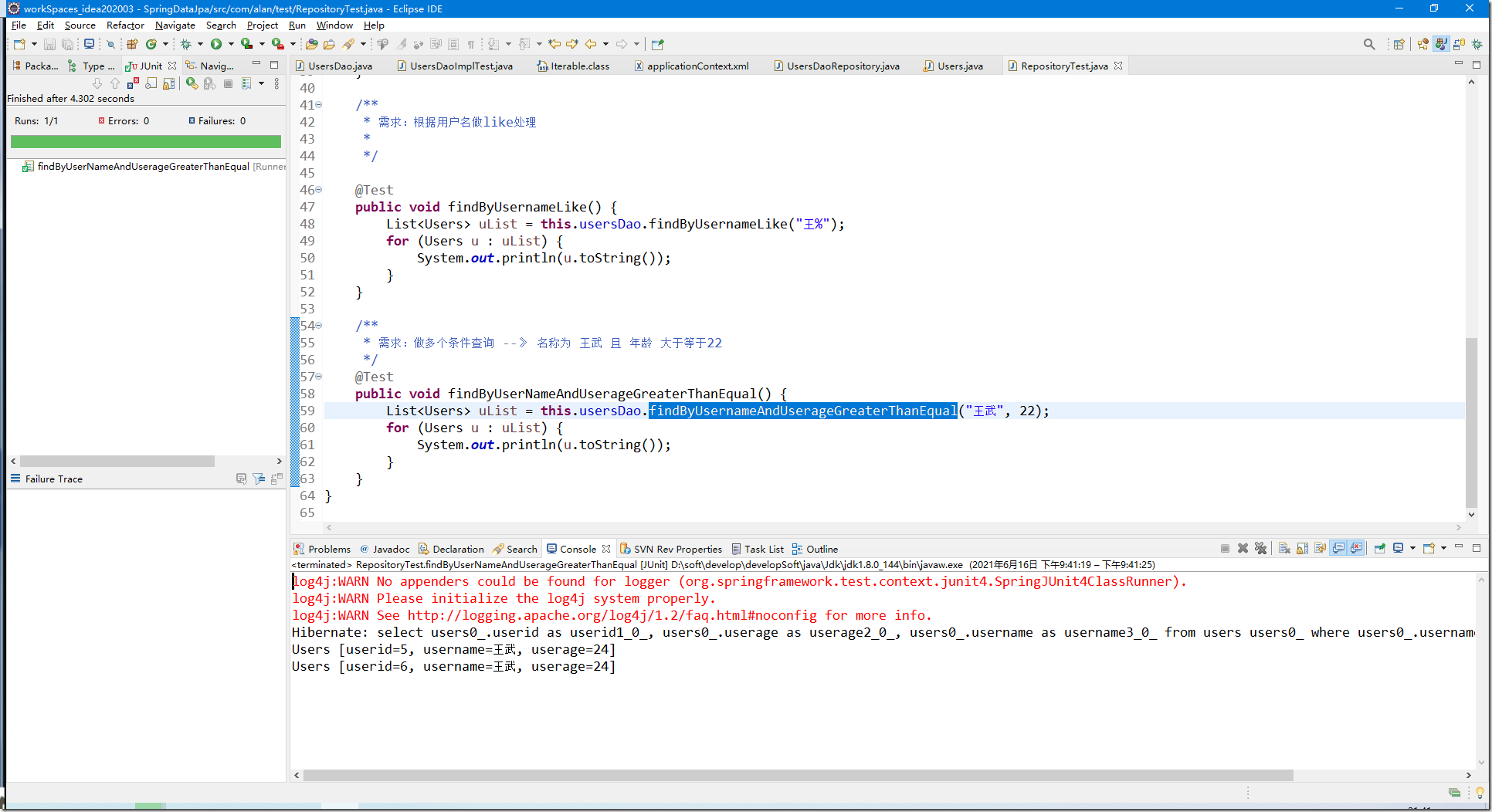Click the Console horizontal scrollbar
Image resolution: width=1492 pixels, height=812 pixels.
(x=798, y=775)
